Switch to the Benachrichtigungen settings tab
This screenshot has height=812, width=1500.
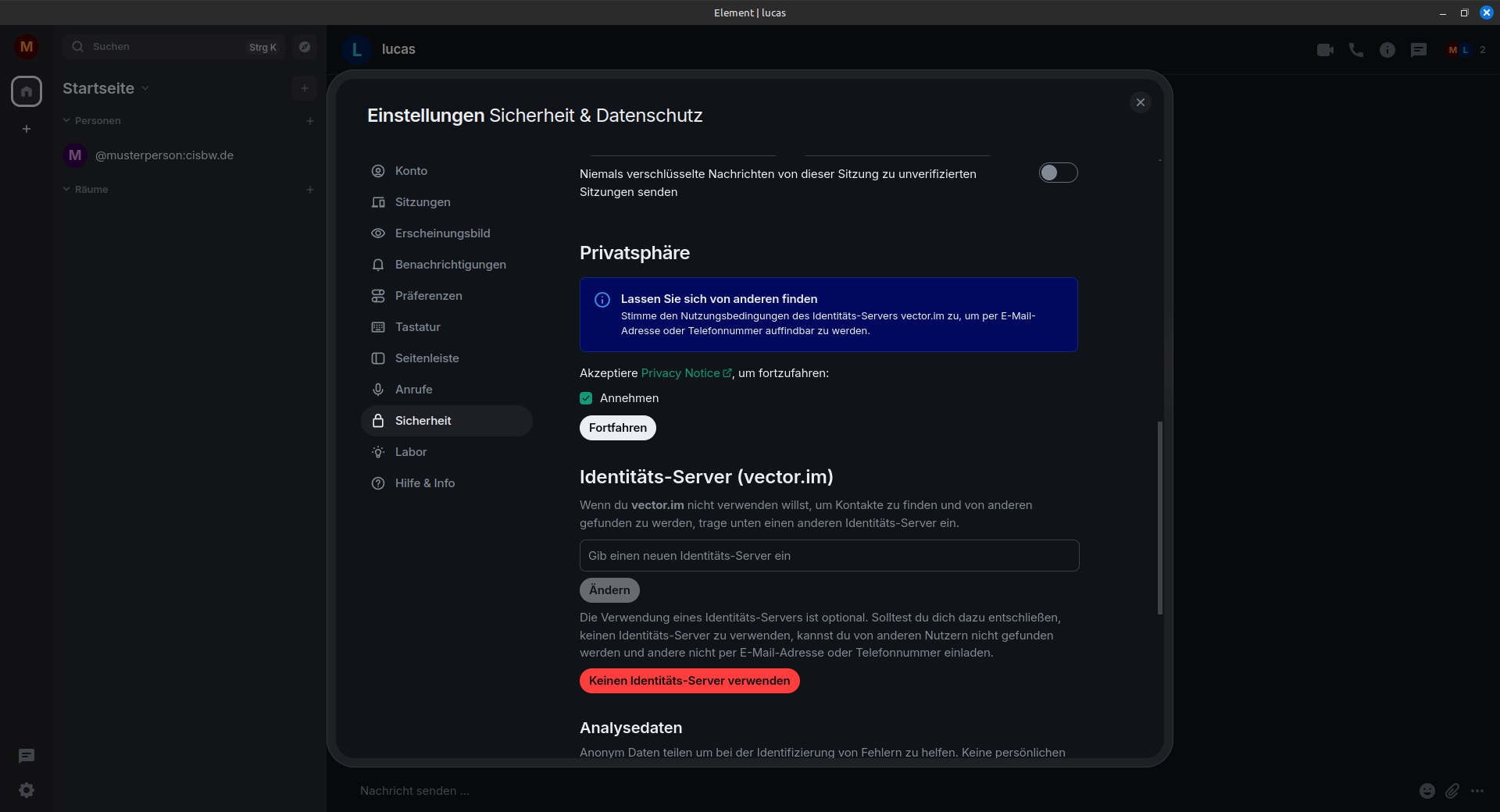[450, 265]
